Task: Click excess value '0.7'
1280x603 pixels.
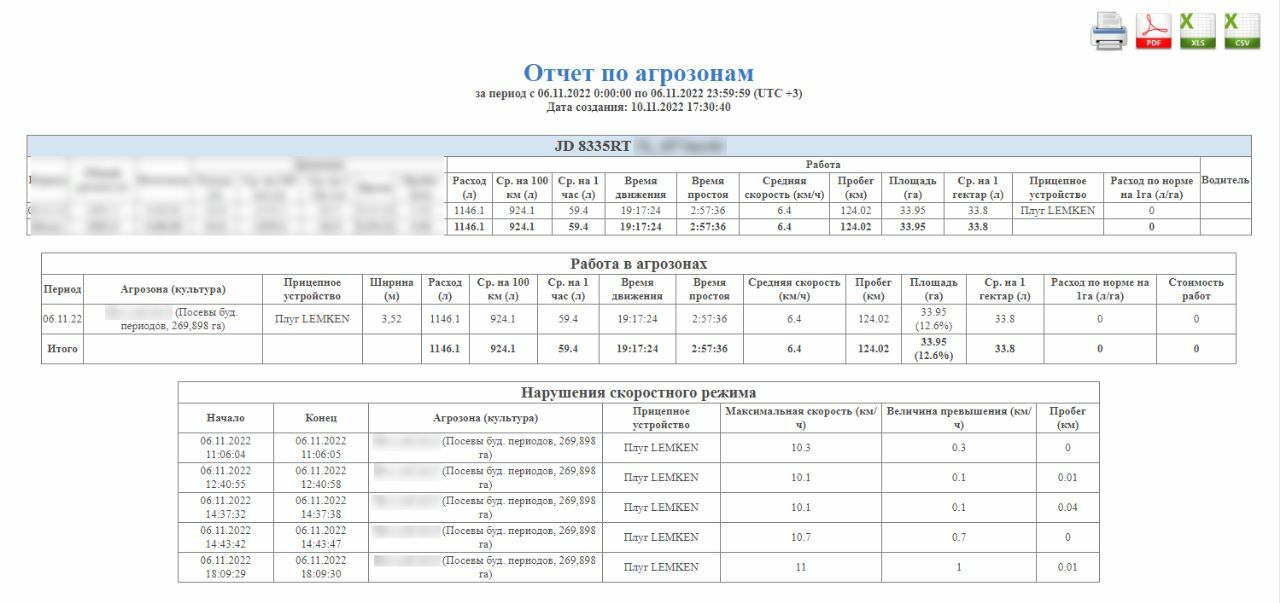Action: pyautogui.click(x=958, y=537)
